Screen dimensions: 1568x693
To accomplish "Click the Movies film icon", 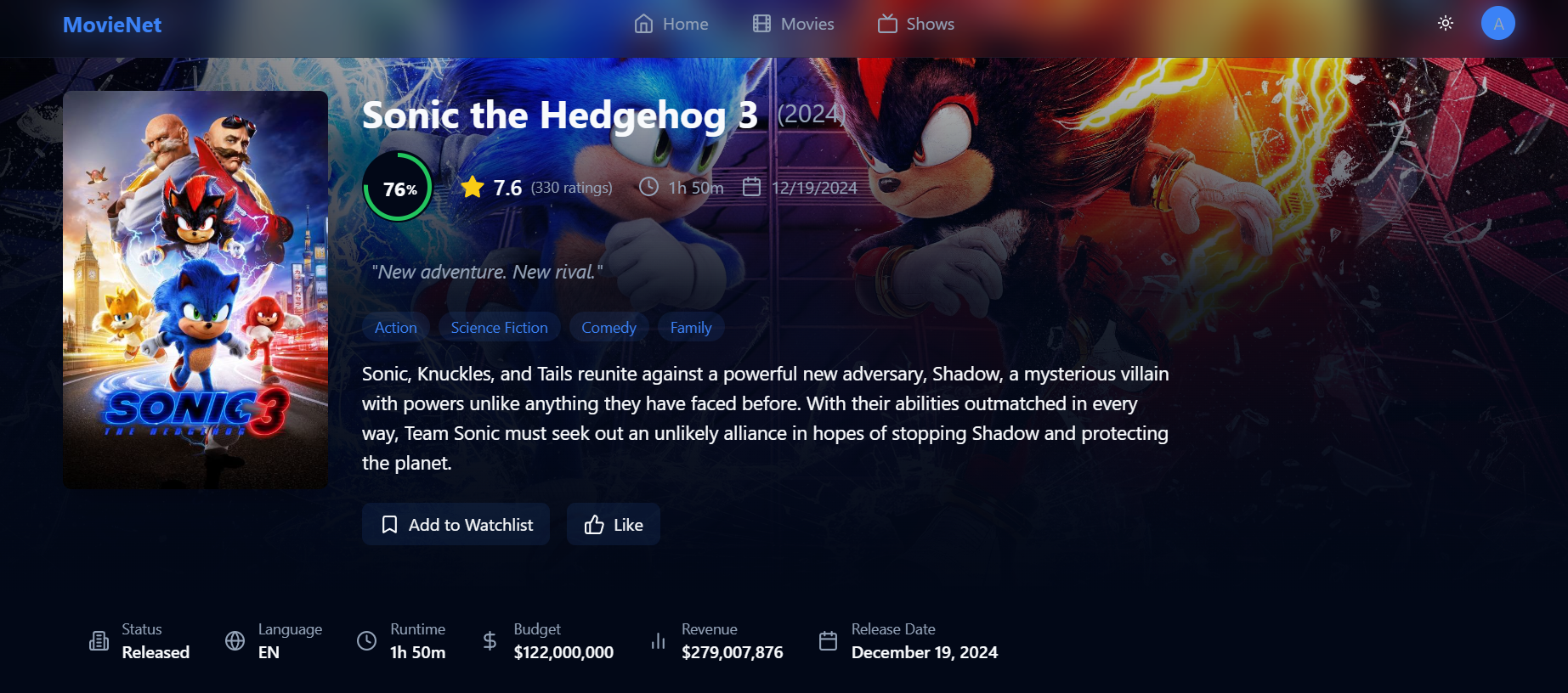I will [761, 24].
